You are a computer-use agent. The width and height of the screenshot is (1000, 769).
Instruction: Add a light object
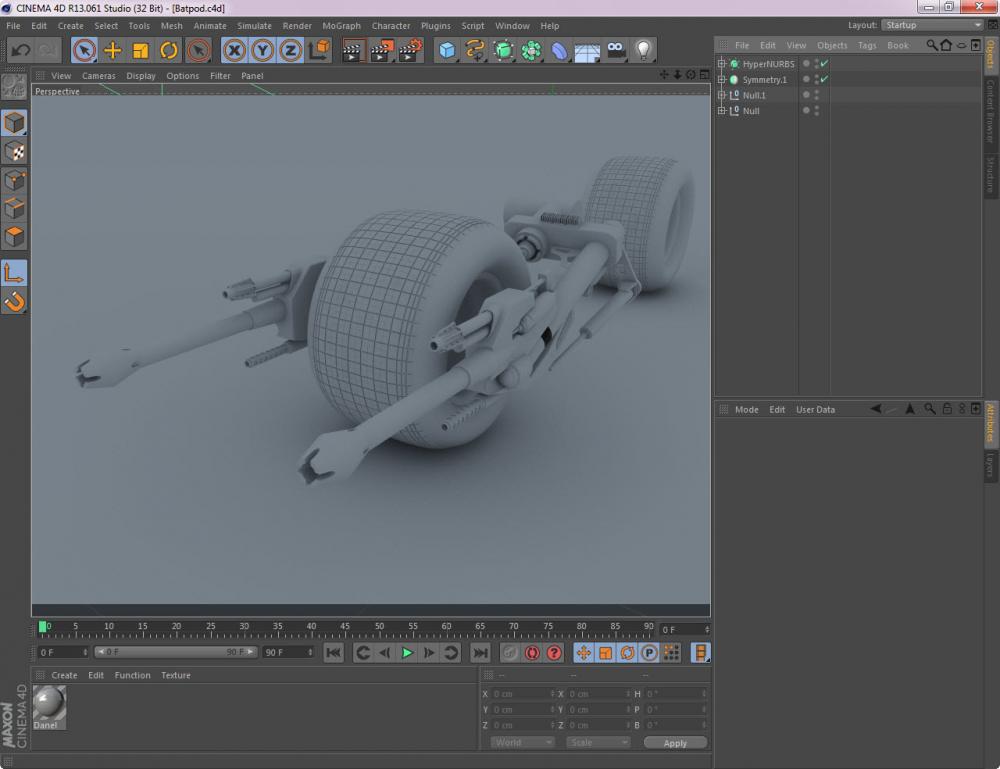click(x=643, y=50)
